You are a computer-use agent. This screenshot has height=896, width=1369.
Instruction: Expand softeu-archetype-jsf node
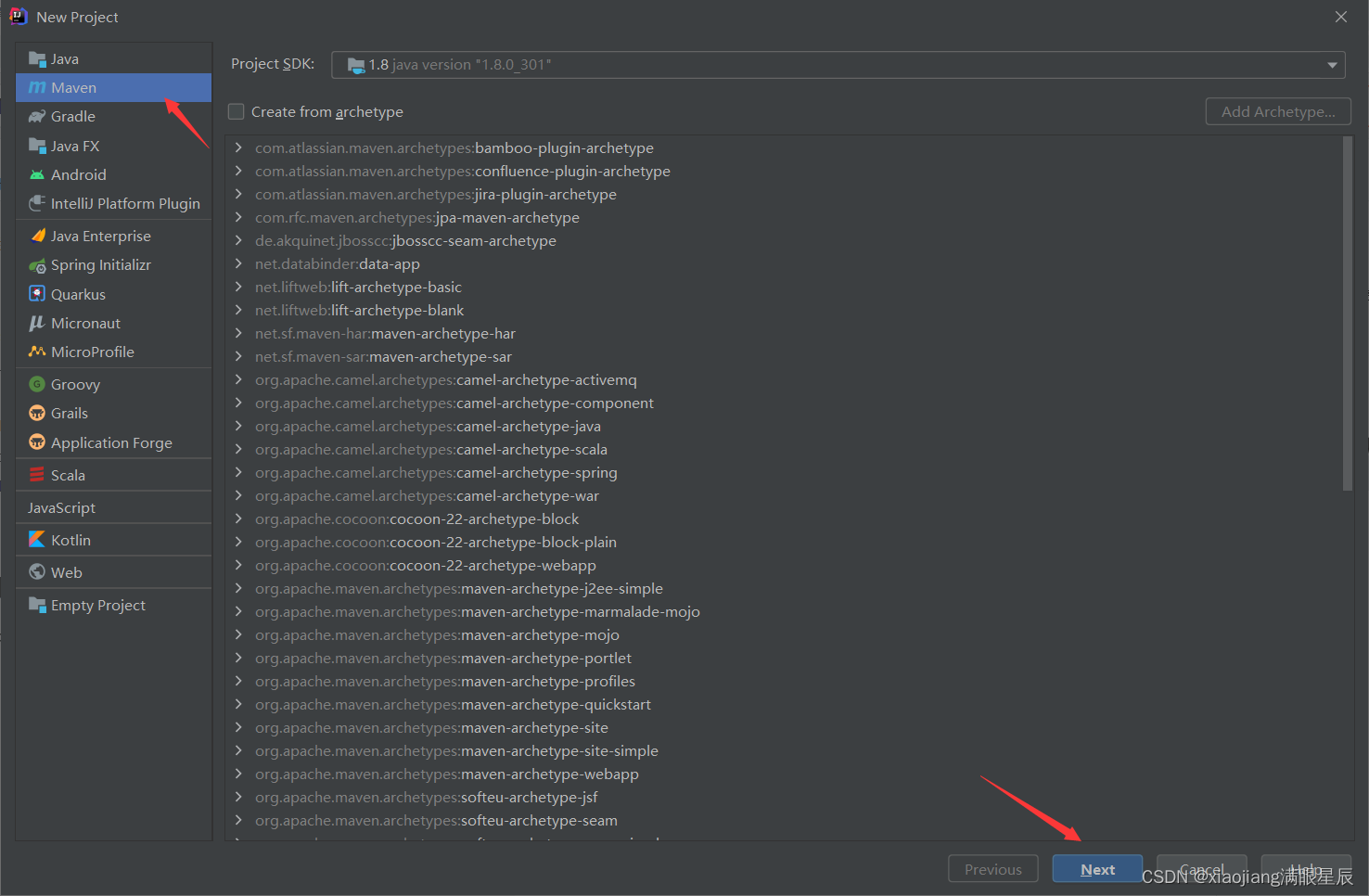[x=238, y=797]
